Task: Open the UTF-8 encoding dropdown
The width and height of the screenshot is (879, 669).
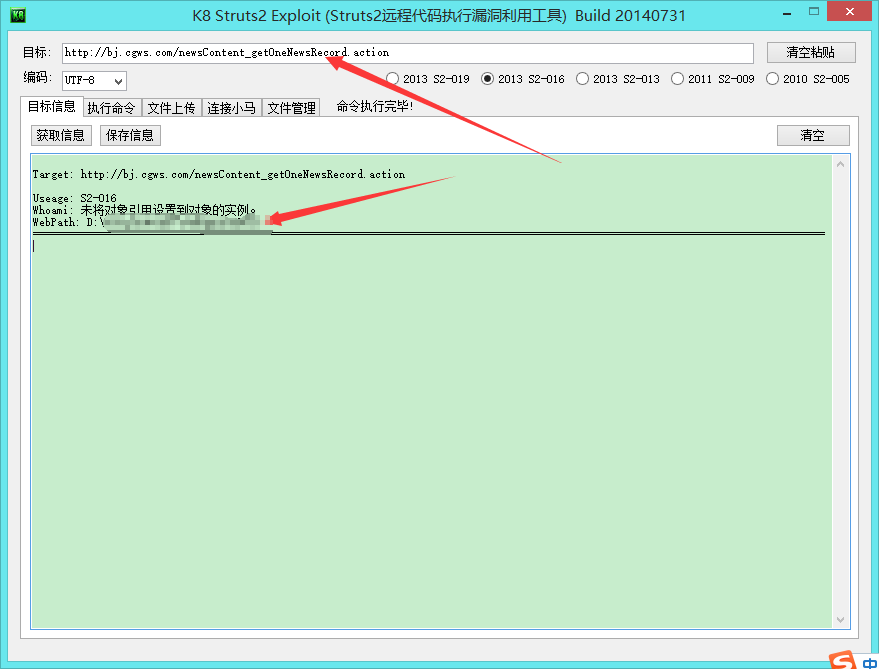Action: [x=94, y=81]
